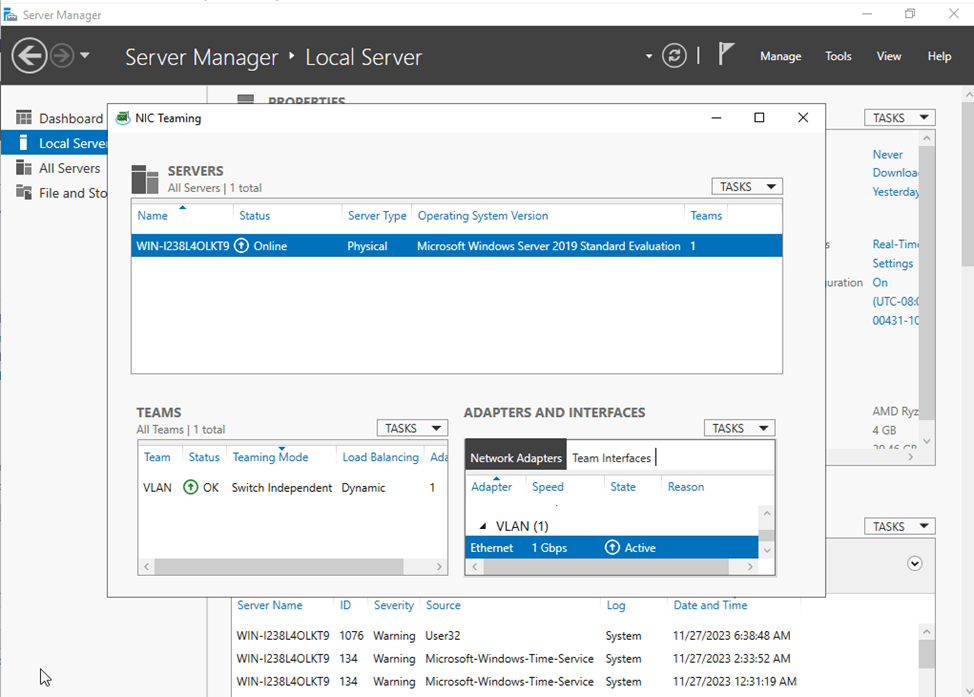Open the TASKS dropdown in the TEAMS section
This screenshot has width=974, height=697.
point(411,427)
